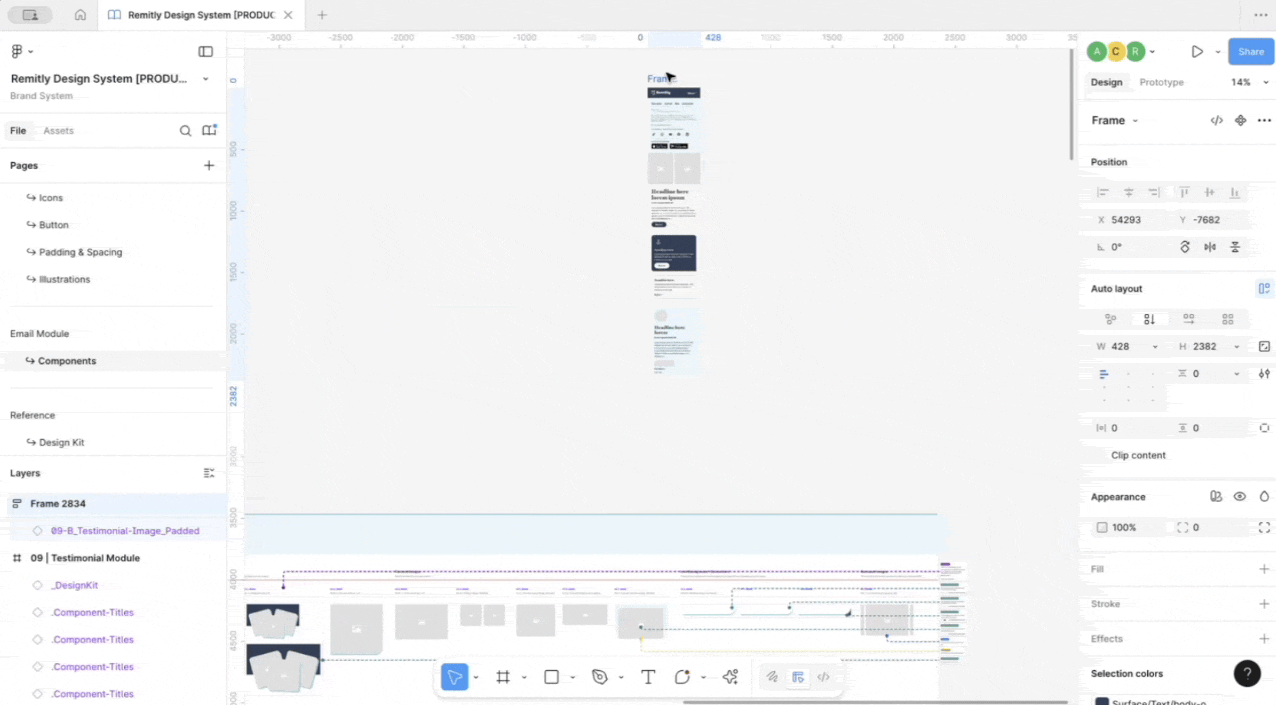Switch to the Prototype tab
This screenshot has height=705, width=1276.
(x=1161, y=82)
